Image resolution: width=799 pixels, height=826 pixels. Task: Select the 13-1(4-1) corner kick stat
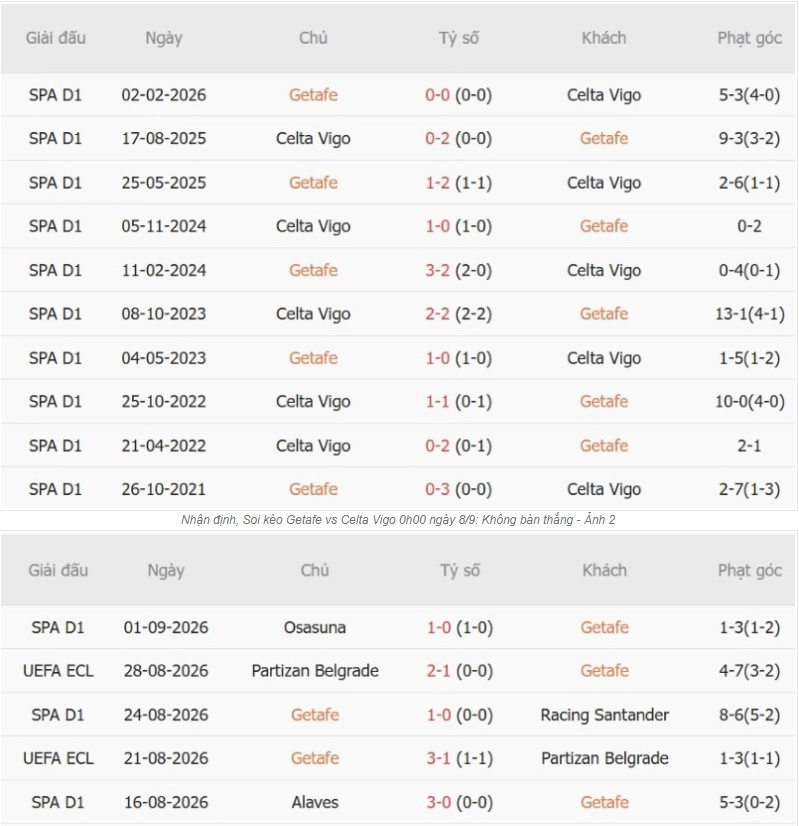click(749, 314)
